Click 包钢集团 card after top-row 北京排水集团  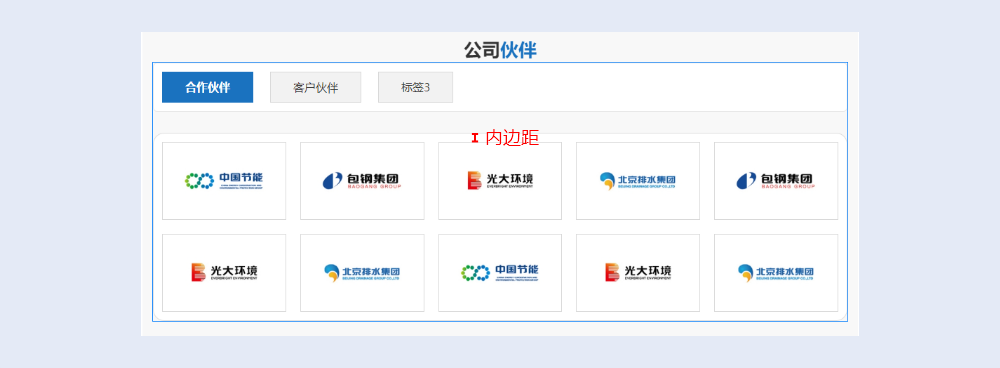point(776,181)
